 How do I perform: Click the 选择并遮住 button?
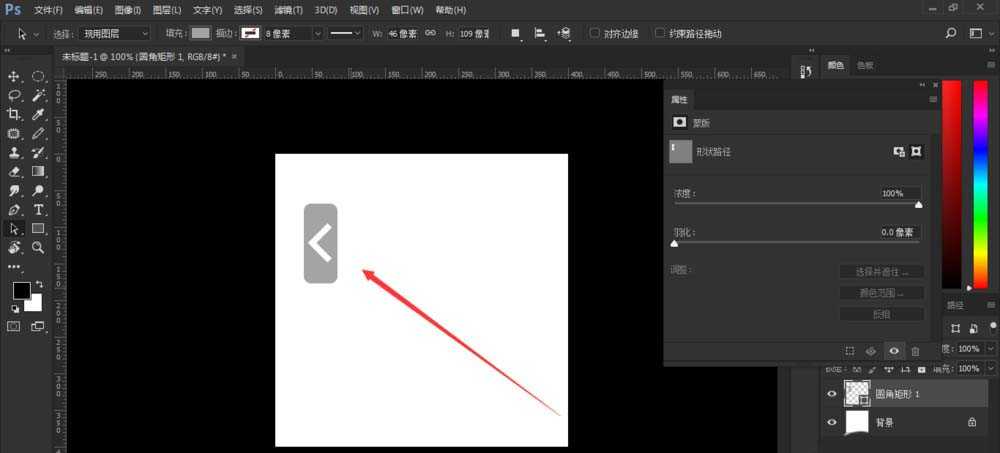880,272
